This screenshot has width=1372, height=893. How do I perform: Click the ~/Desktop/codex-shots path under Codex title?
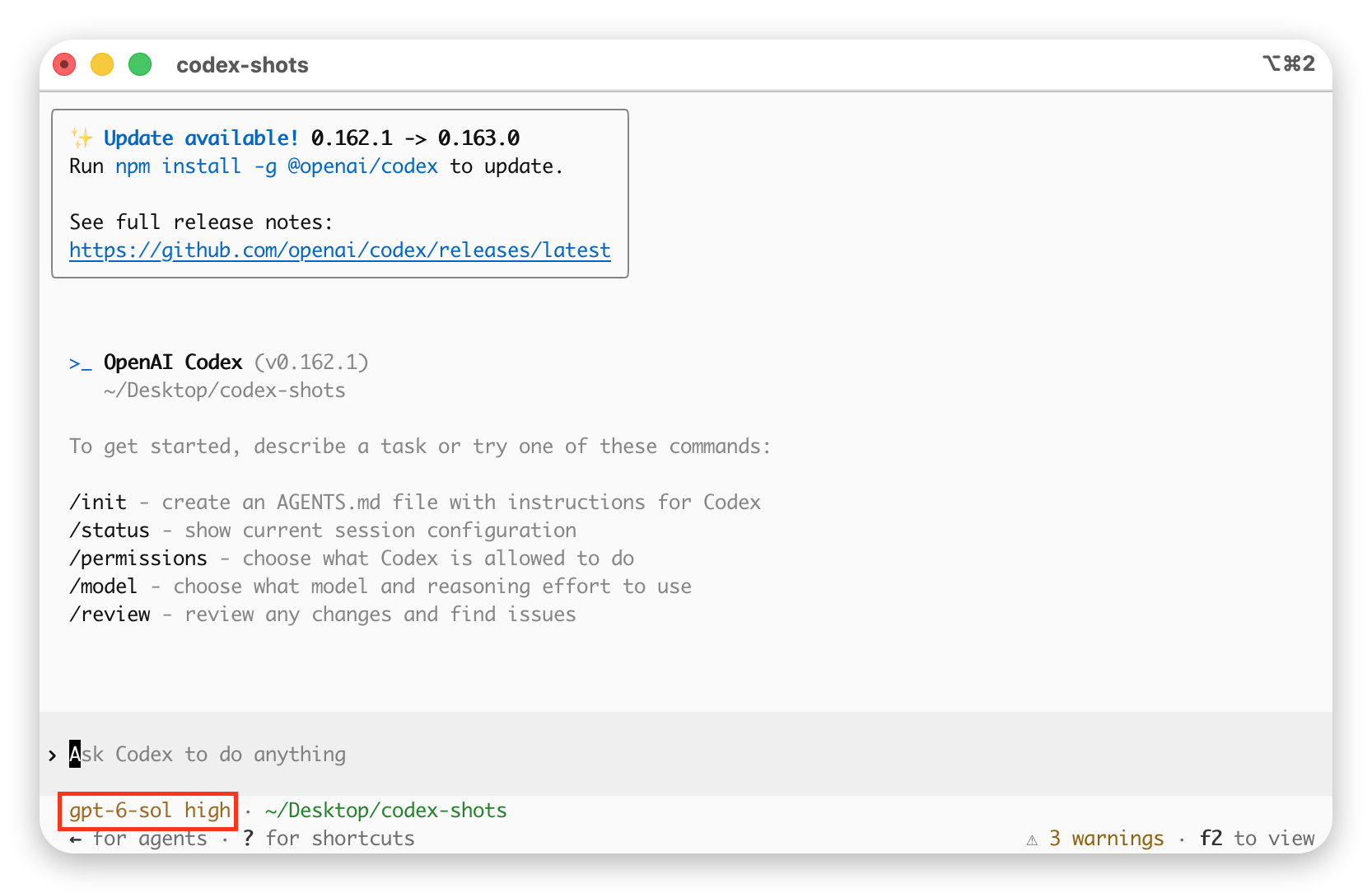(x=225, y=390)
